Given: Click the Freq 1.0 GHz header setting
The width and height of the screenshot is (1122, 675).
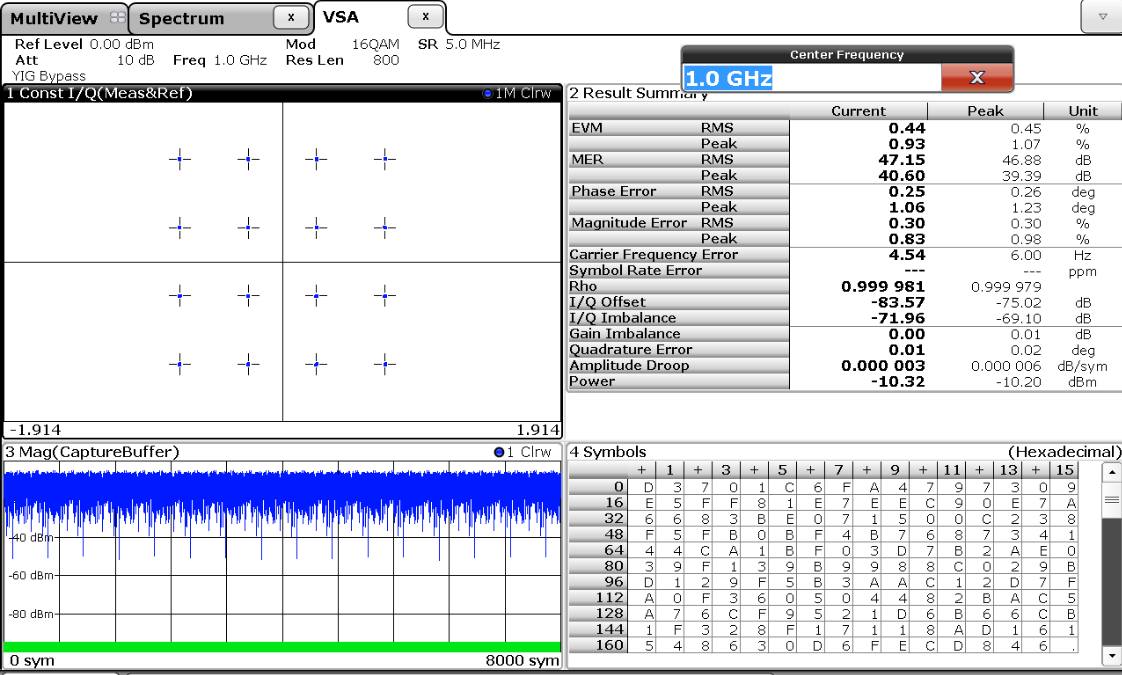Looking at the screenshot, I should 220,60.
